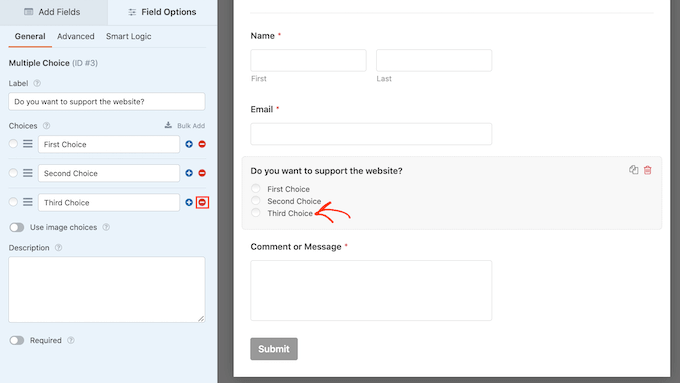Remove the First Choice option
680x383 pixels.
(202, 144)
